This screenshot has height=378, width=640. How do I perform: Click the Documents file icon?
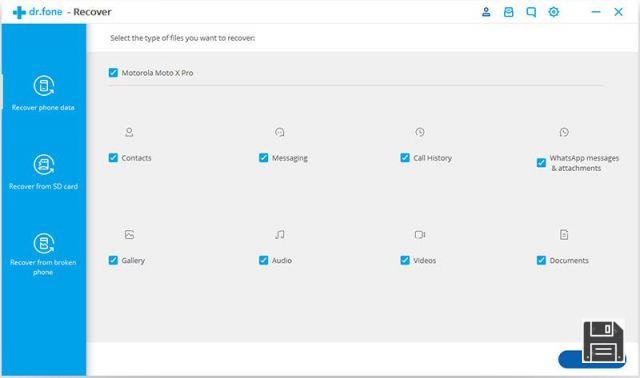pyautogui.click(x=564, y=234)
